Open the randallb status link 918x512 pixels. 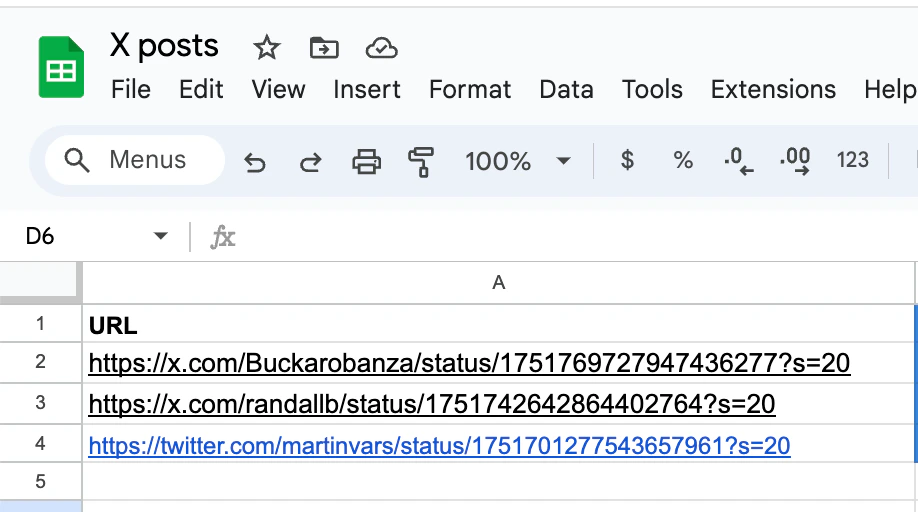pos(431,404)
